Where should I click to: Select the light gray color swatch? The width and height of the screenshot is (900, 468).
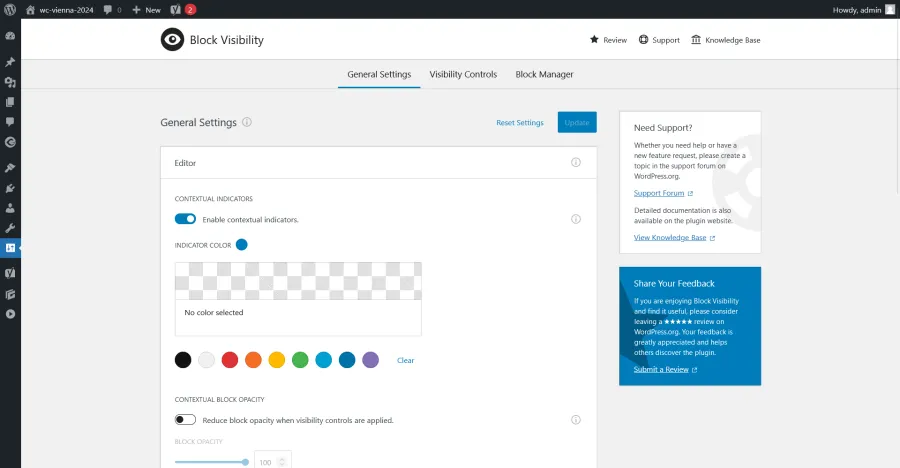[x=207, y=360]
